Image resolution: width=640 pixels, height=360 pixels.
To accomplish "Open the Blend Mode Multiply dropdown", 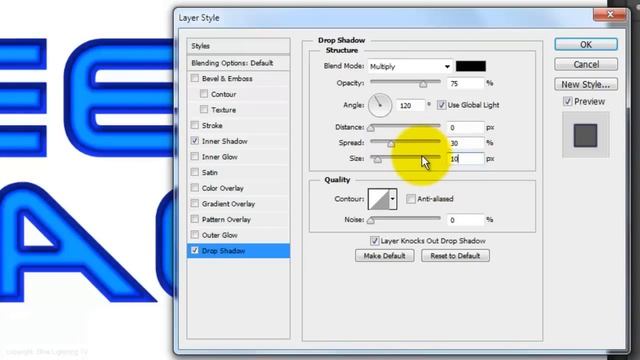I will tap(410, 66).
